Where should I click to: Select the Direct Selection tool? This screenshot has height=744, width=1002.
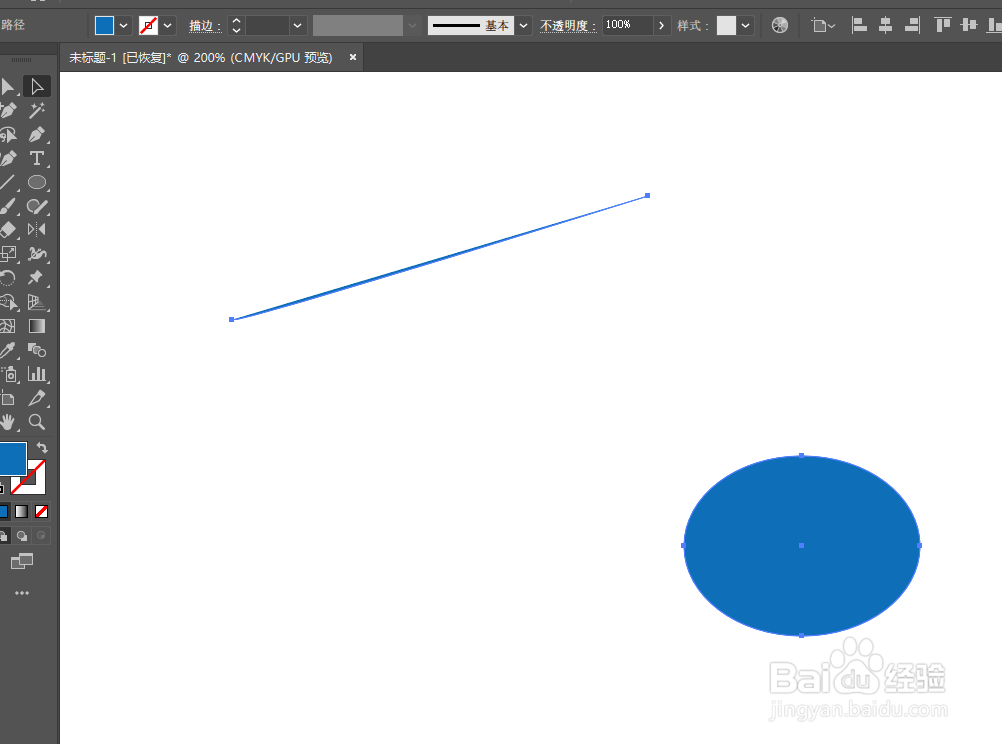(x=36, y=86)
